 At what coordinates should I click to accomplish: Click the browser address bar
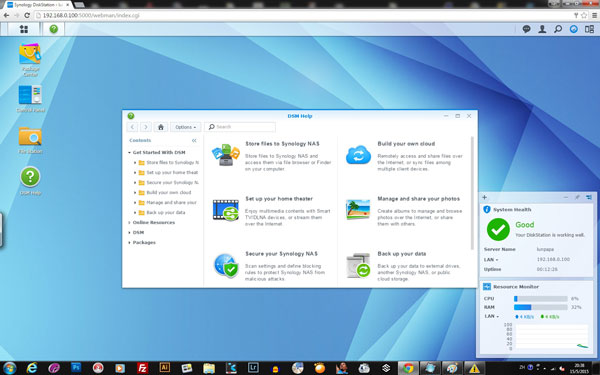click(x=302, y=15)
